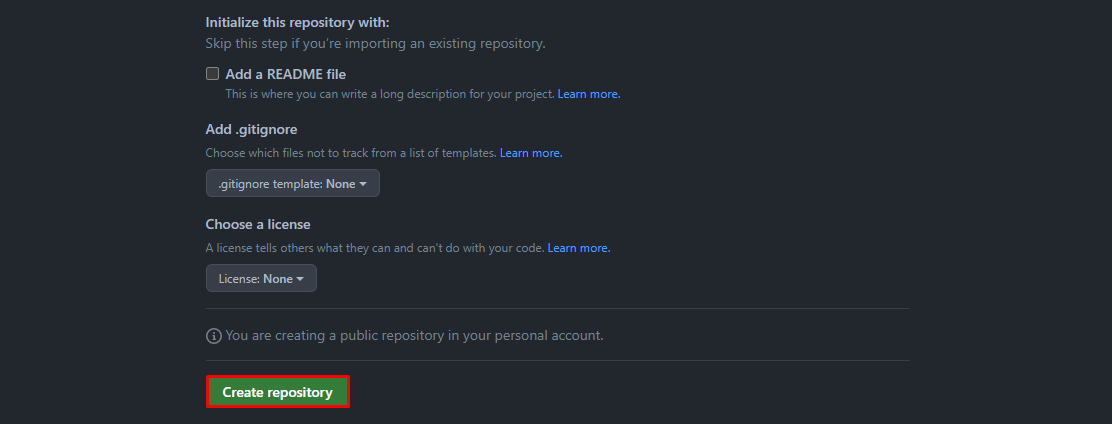Screen dimensions: 1112x424
Task: Click the "Choose a license" section heading
Action: (258, 224)
